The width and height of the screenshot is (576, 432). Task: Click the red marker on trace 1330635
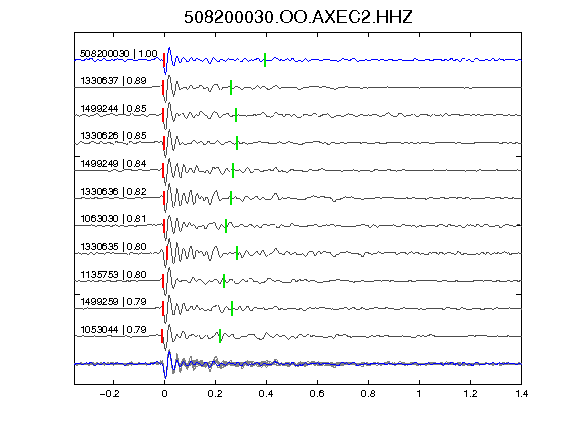(167, 253)
